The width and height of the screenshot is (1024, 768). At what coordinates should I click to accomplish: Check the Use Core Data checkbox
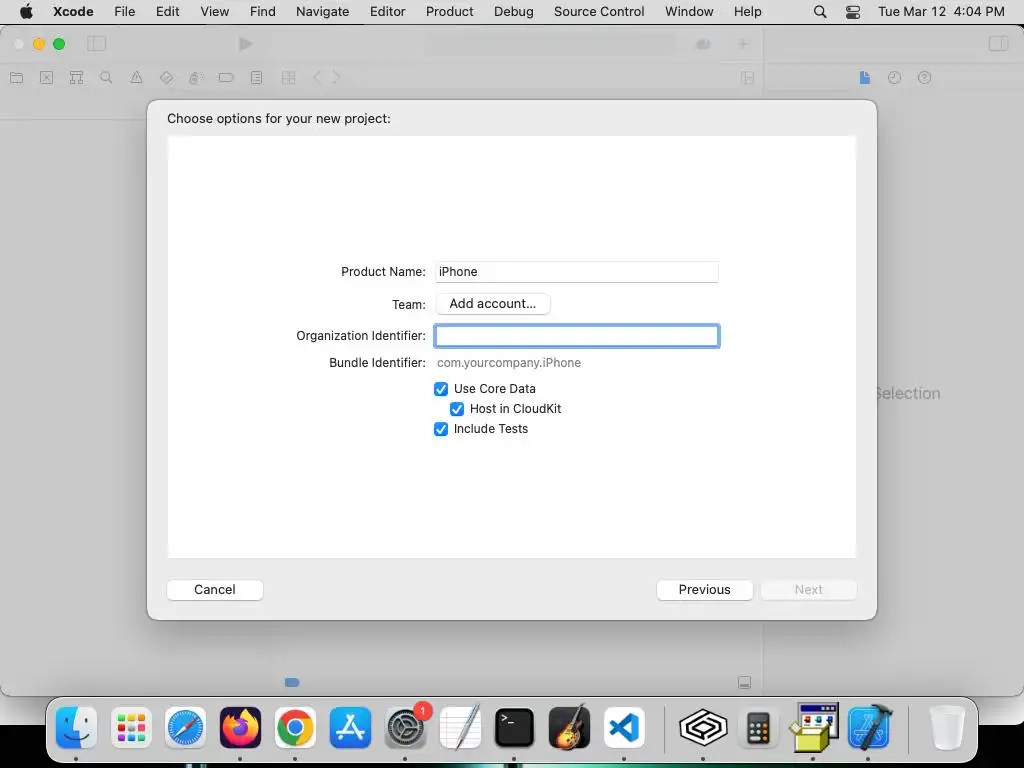tap(441, 389)
